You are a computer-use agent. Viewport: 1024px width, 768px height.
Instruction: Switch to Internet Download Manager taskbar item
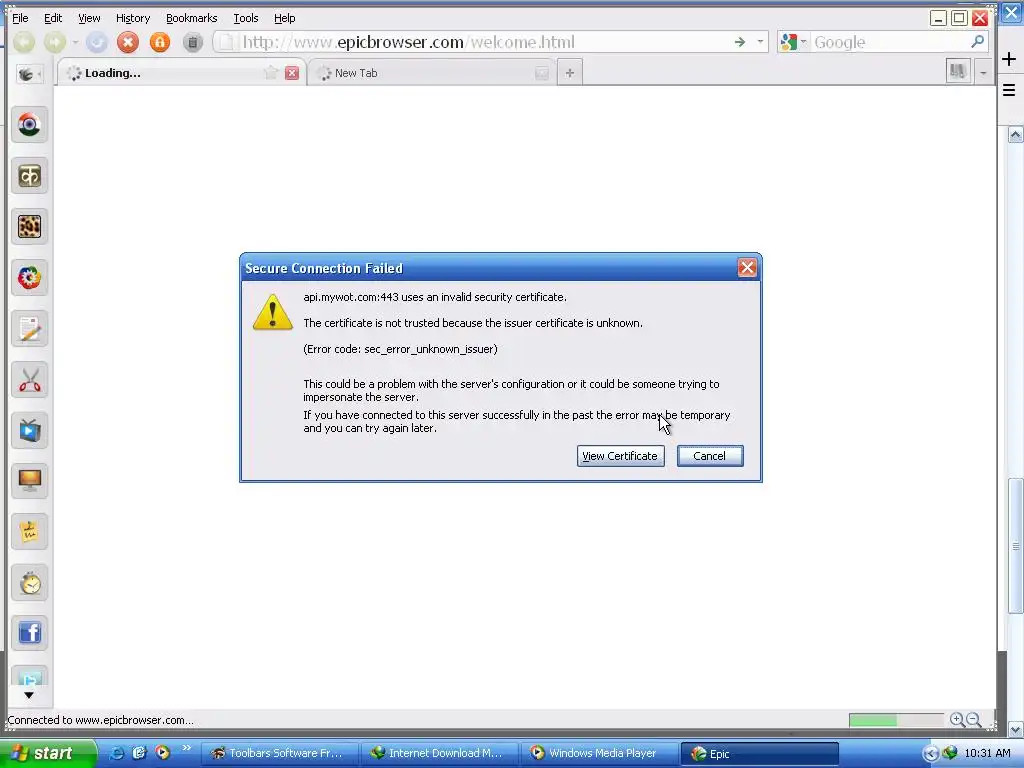point(439,753)
